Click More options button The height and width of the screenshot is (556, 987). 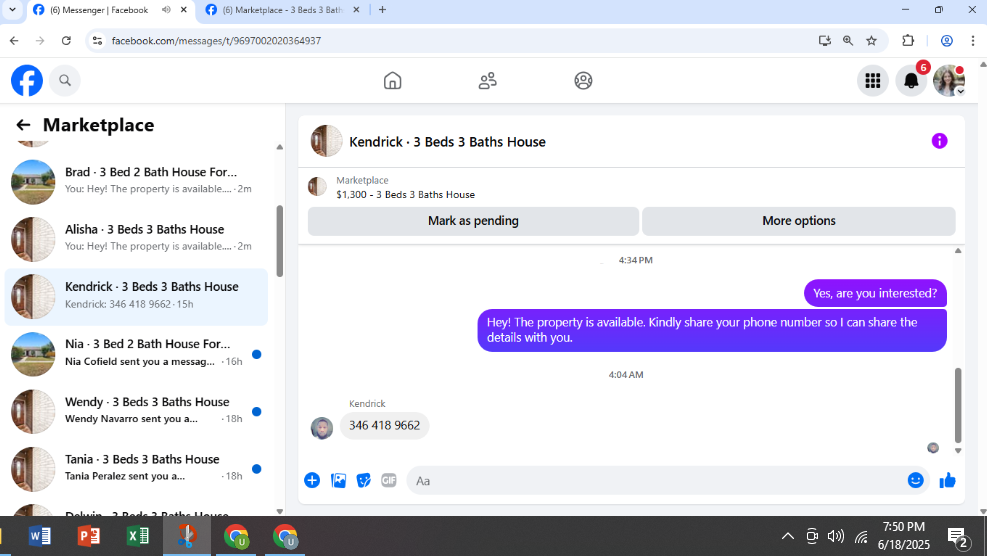click(x=799, y=221)
